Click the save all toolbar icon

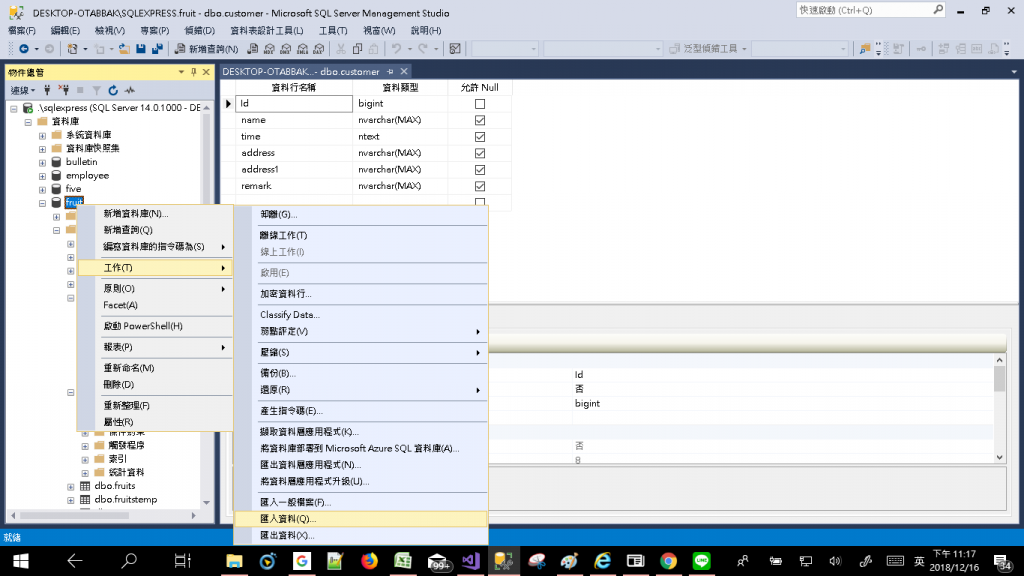[x=157, y=49]
